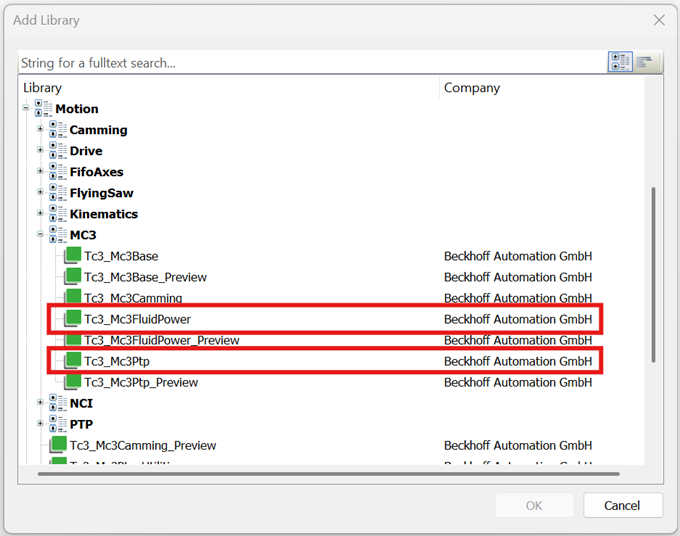This screenshot has height=536, width=680.
Task: Switch to flat list view icon
Action: pos(645,62)
